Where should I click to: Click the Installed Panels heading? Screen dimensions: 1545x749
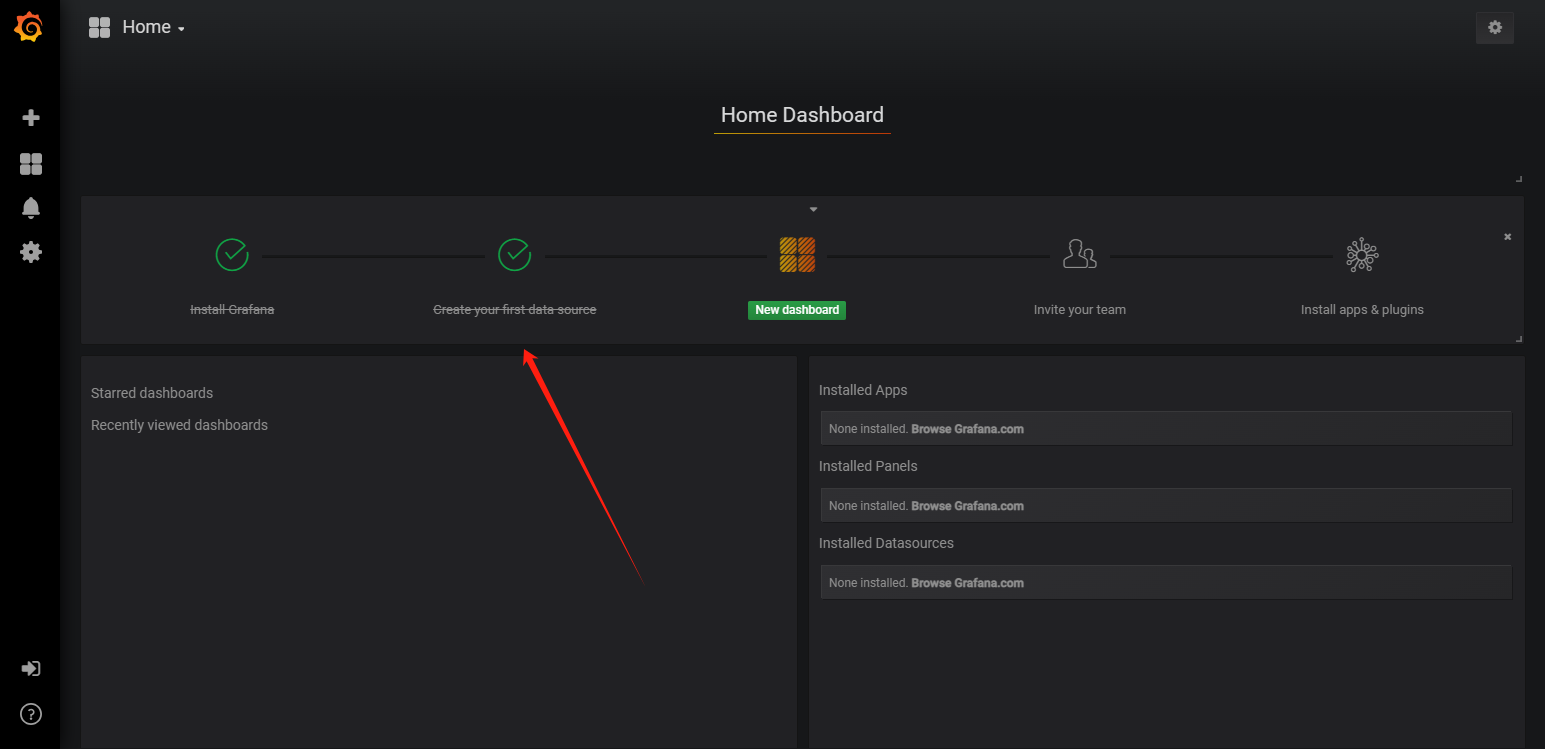[x=868, y=466]
